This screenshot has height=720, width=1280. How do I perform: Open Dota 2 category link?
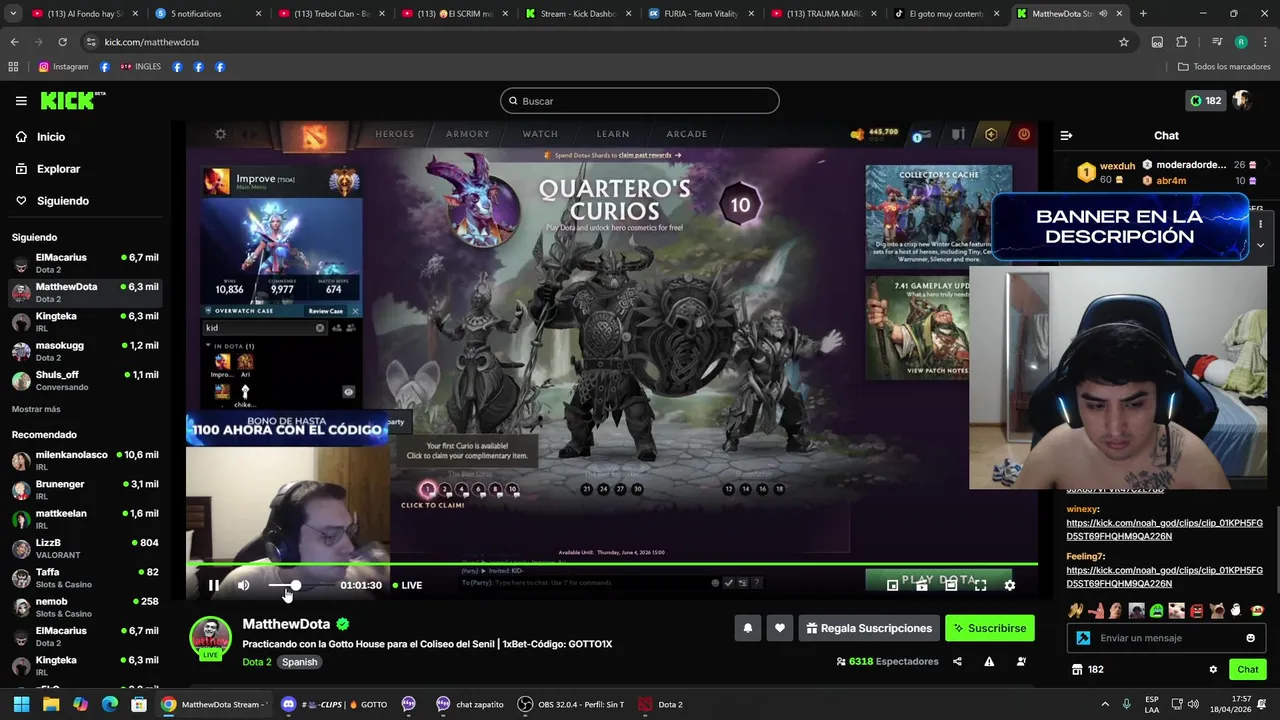coord(257,662)
